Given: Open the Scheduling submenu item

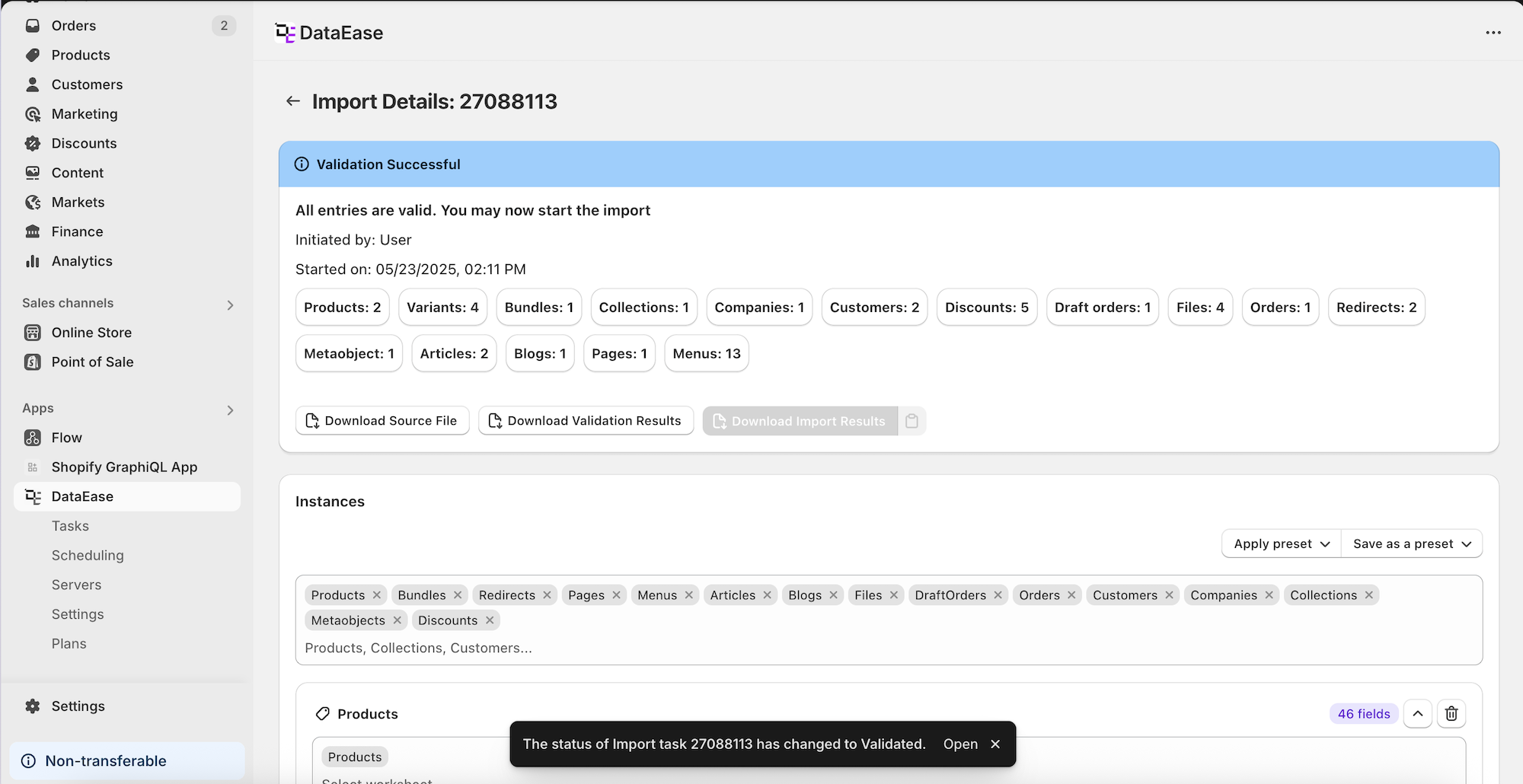Looking at the screenshot, I should click(88, 556).
